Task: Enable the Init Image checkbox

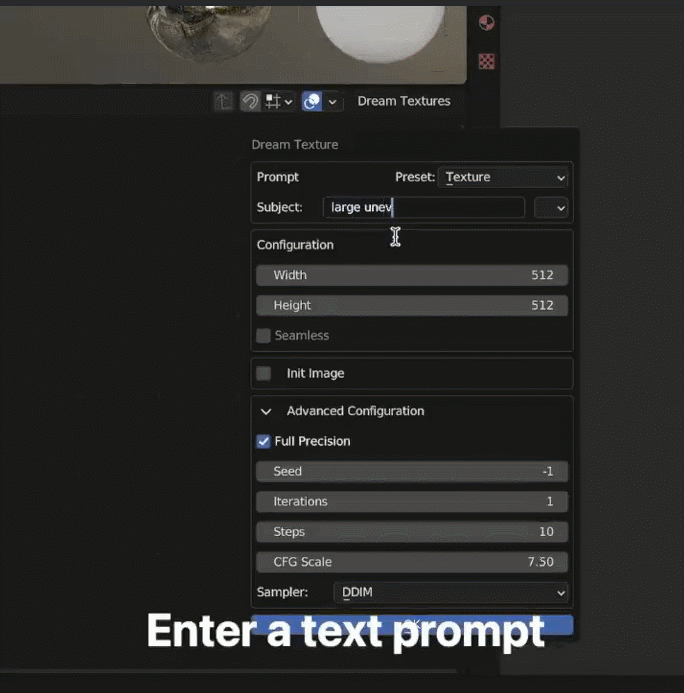Action: click(x=264, y=373)
